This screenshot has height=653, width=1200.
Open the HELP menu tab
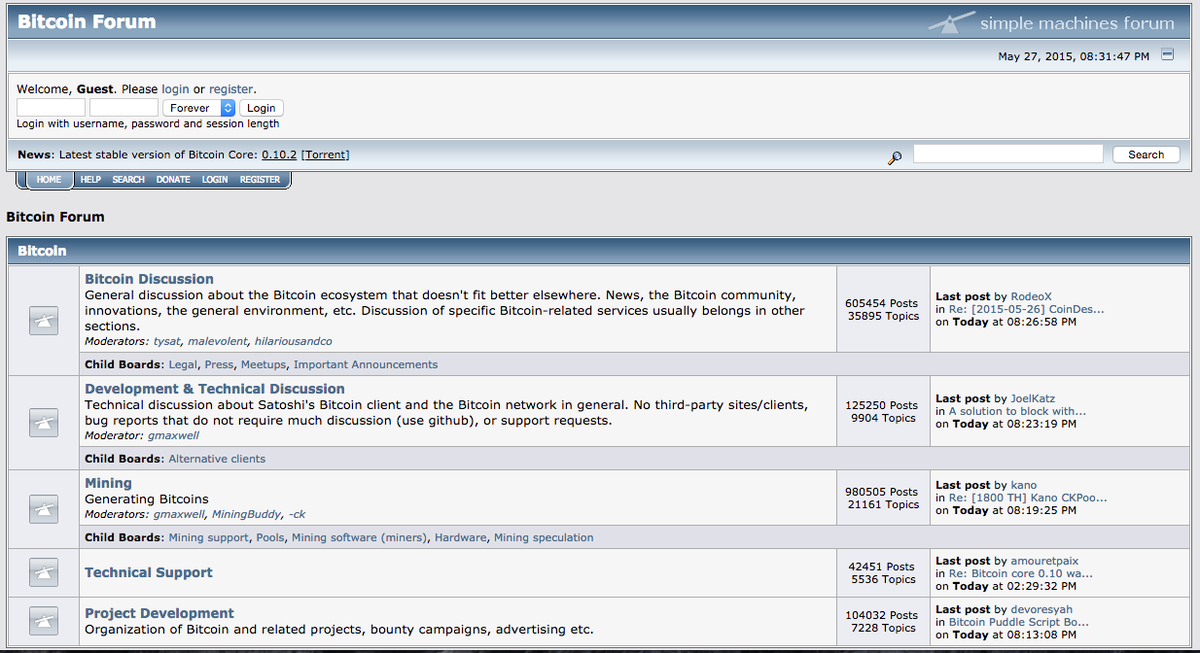(x=91, y=179)
